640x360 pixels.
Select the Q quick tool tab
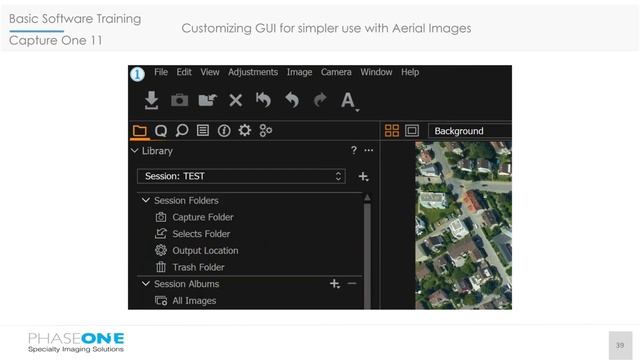pyautogui.click(x=161, y=131)
